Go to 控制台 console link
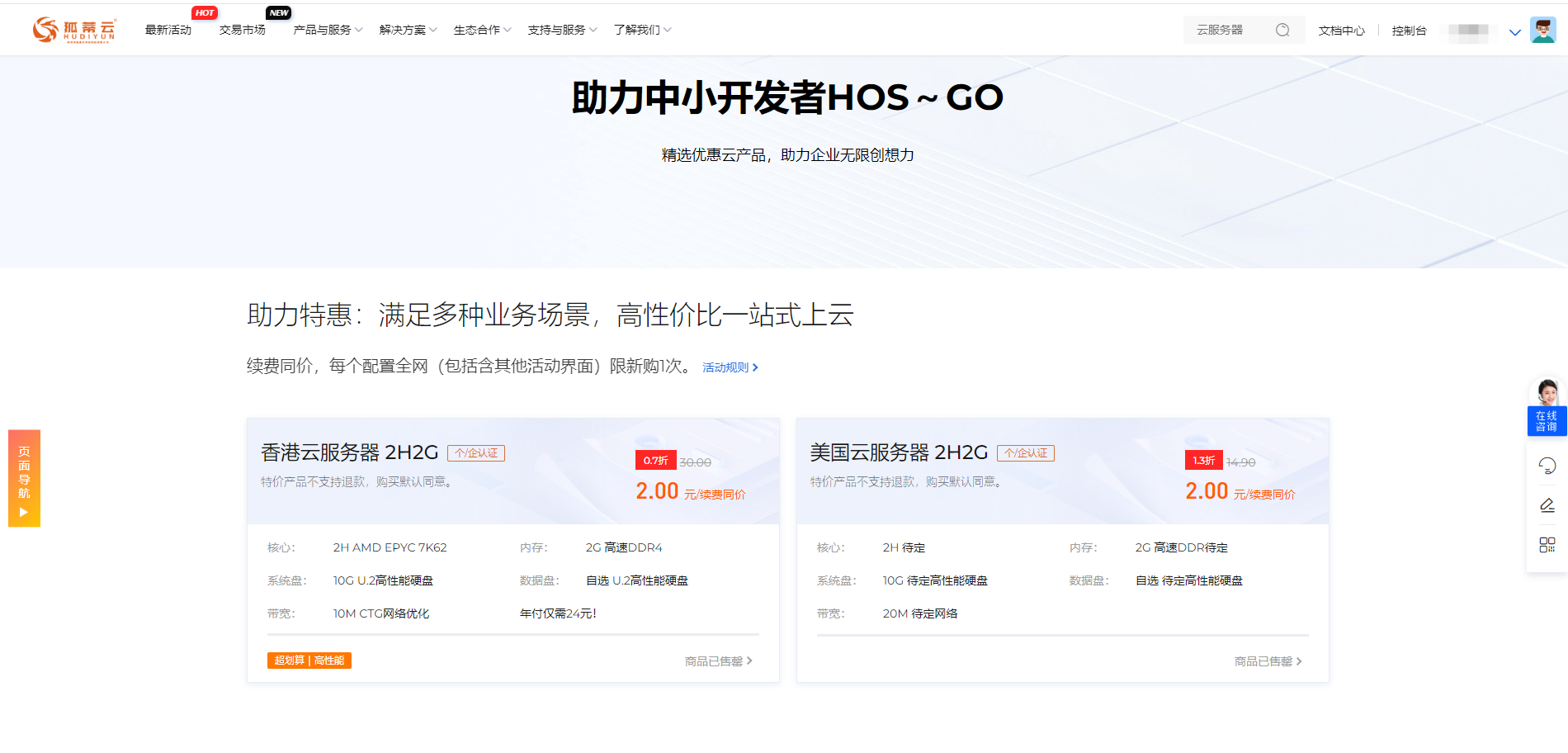 click(x=1409, y=31)
